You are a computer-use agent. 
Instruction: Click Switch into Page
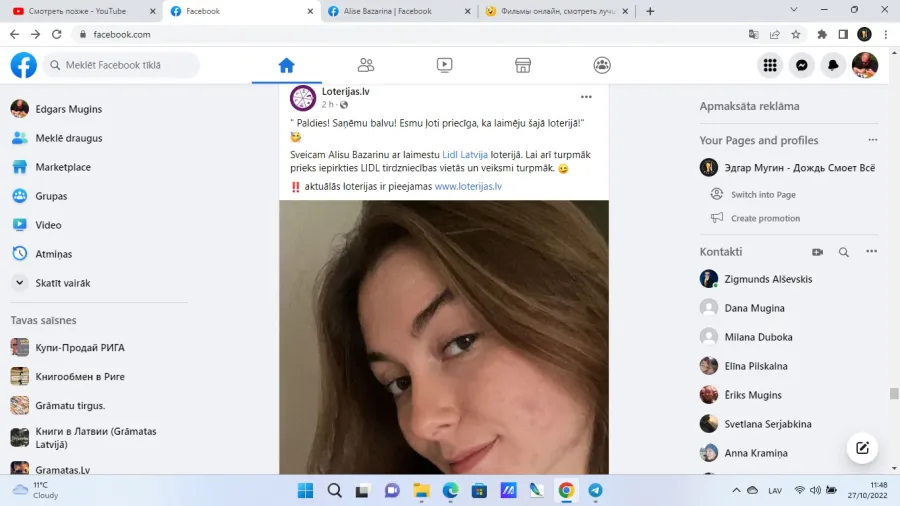pyautogui.click(x=763, y=194)
